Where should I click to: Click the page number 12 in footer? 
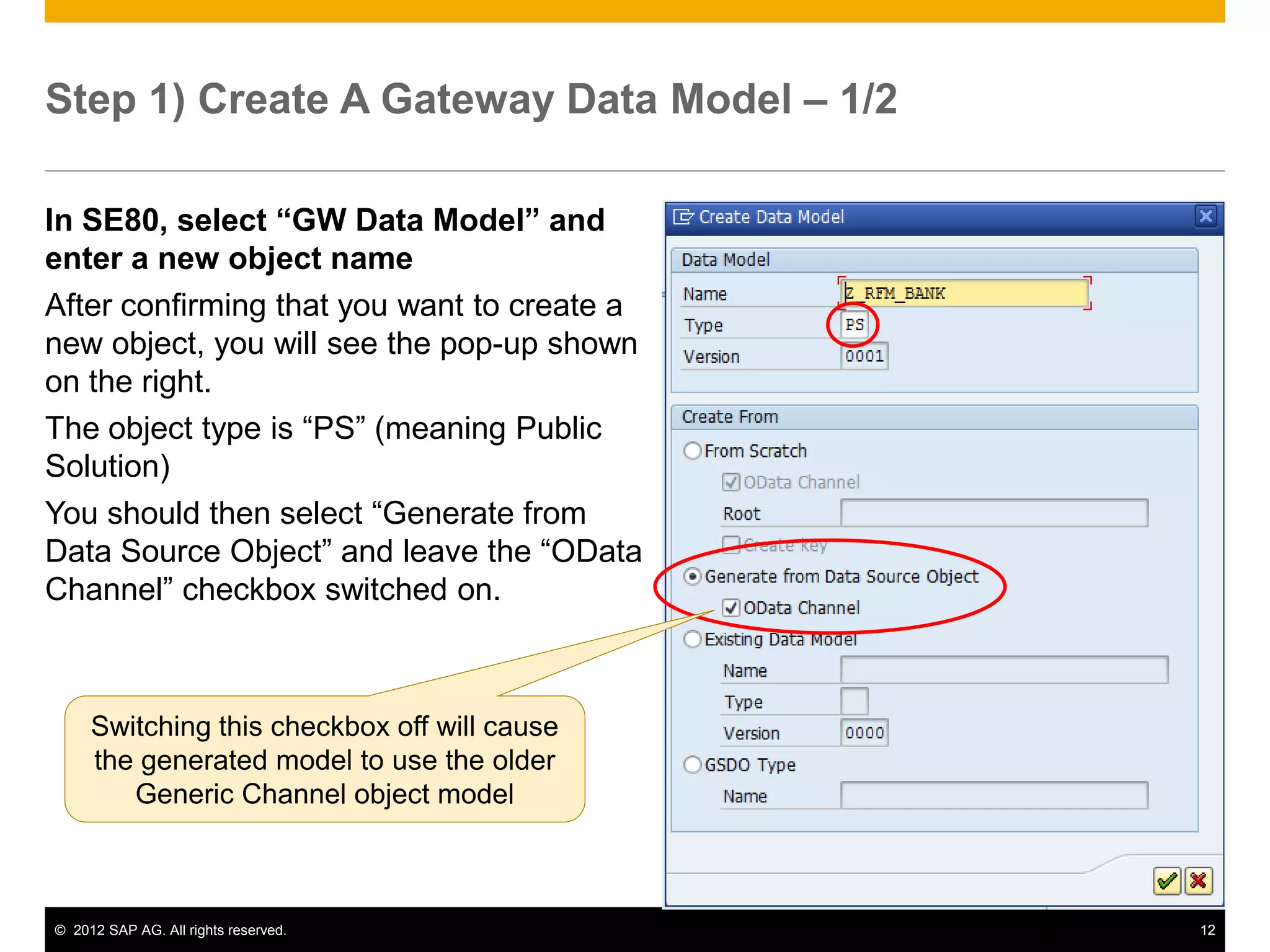click(x=1207, y=930)
